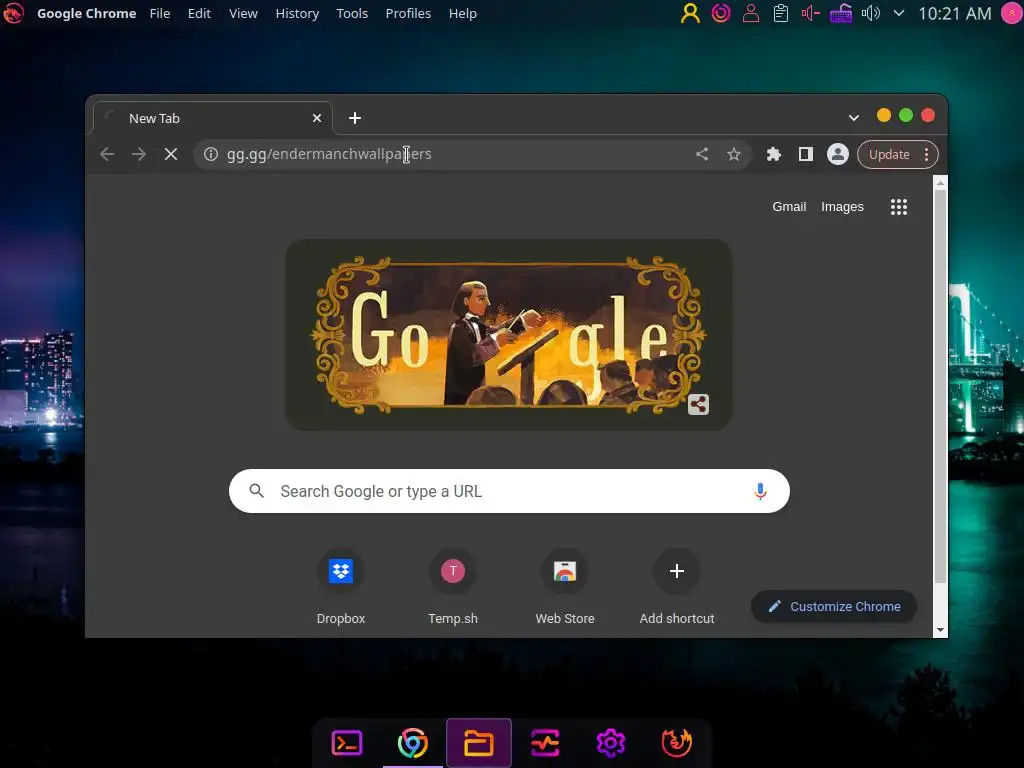1024x768 pixels.
Task: Share the Google Doodle
Action: pyautogui.click(x=698, y=404)
